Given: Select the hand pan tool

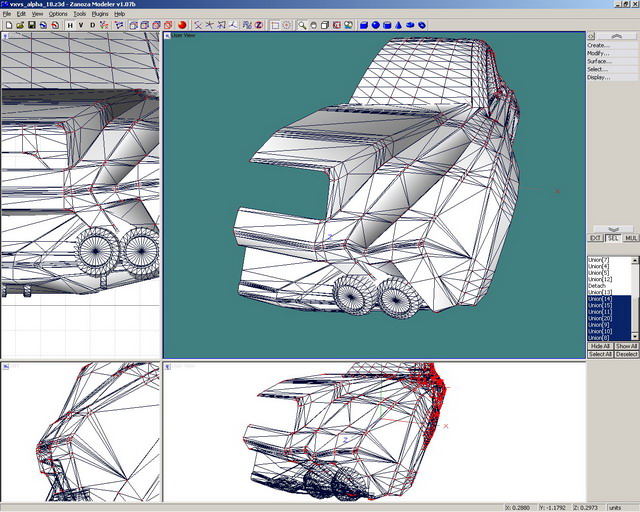Looking at the screenshot, I should [314, 25].
